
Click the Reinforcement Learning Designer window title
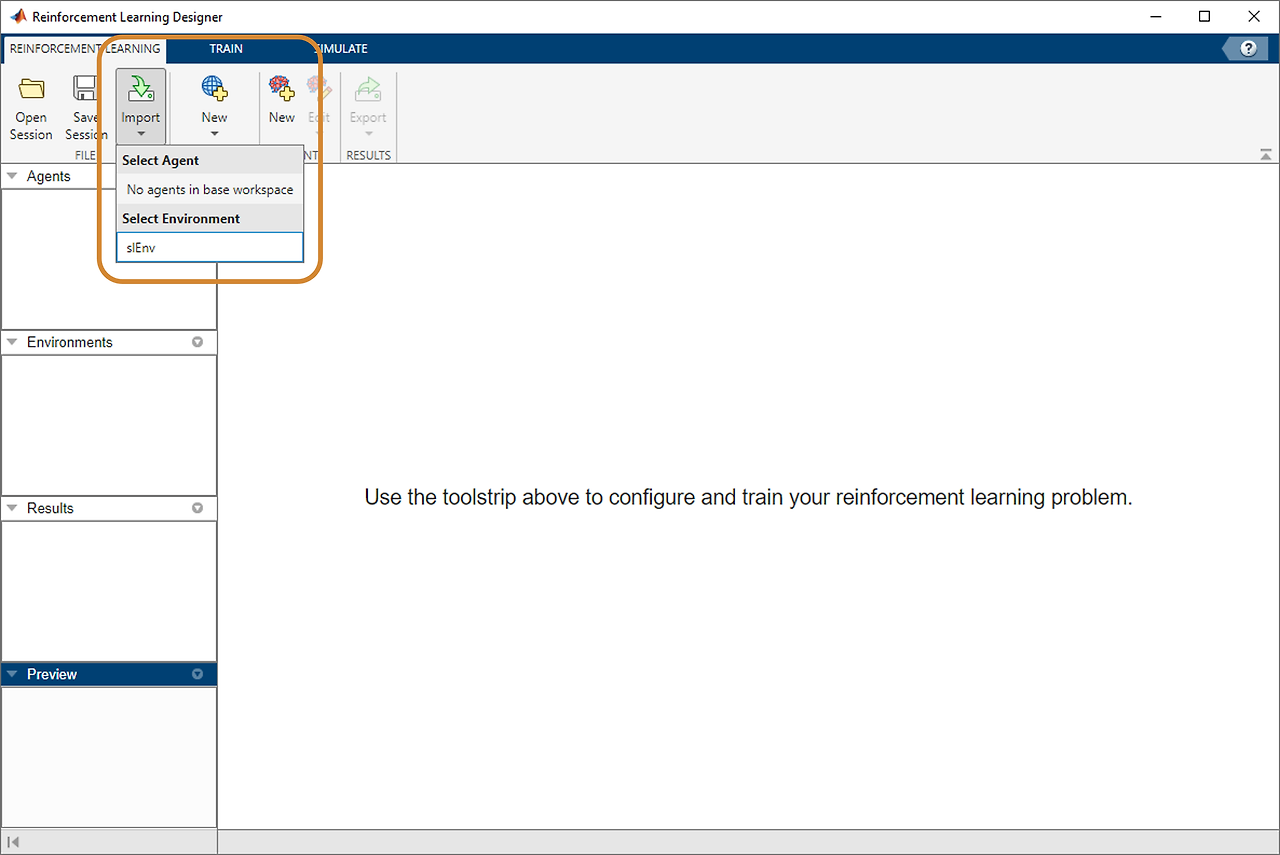coord(127,17)
